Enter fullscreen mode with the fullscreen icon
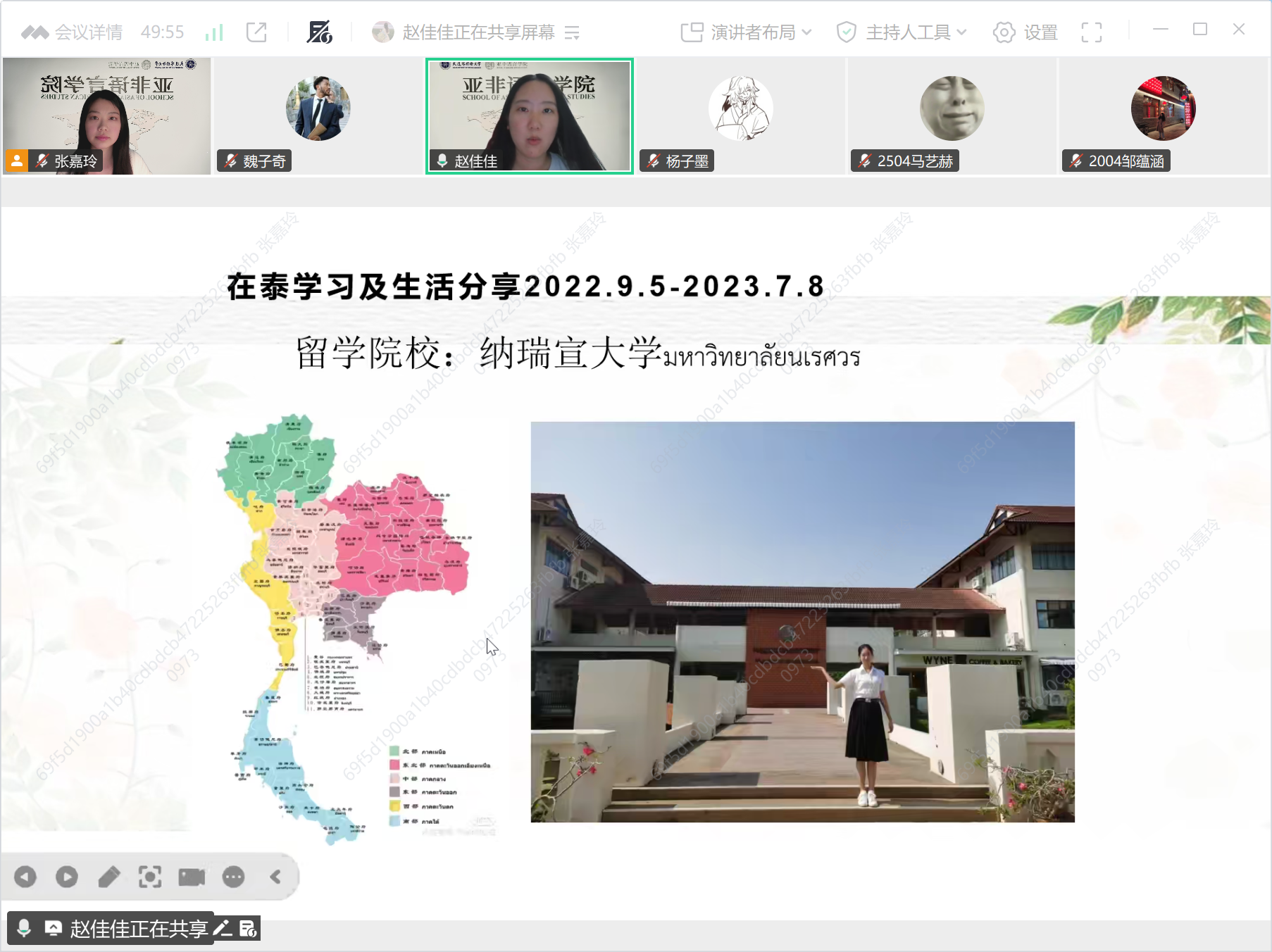The width and height of the screenshot is (1272, 952). pos(1091,32)
